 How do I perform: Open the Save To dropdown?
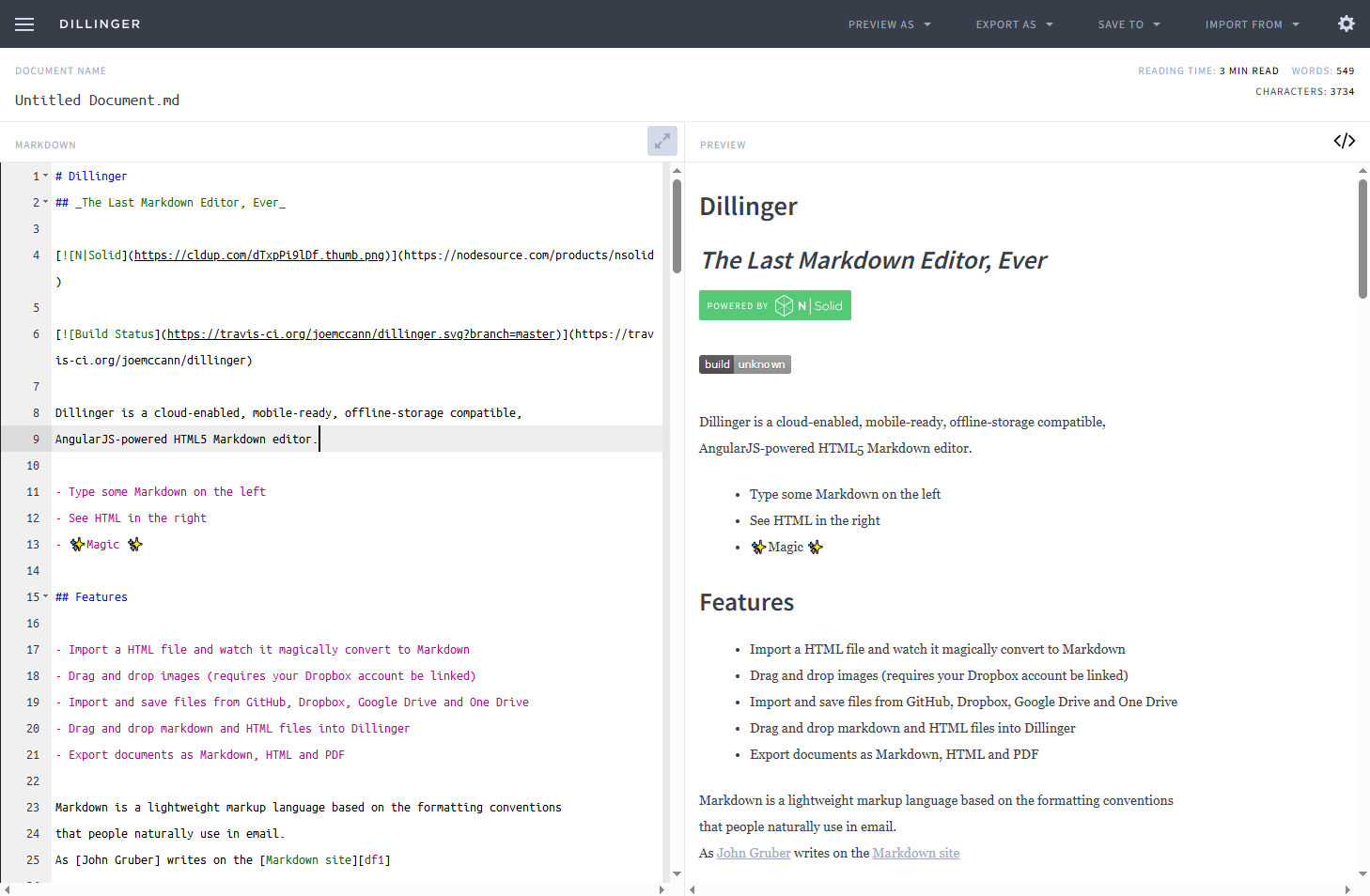1129,24
